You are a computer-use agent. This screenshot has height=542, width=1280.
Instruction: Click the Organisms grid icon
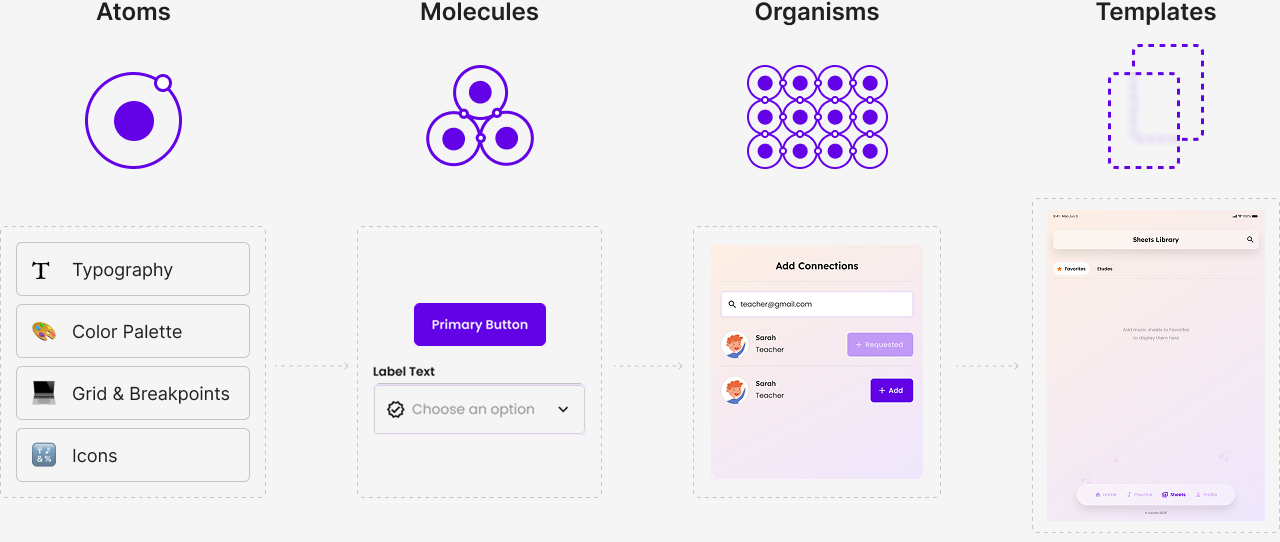click(x=817, y=117)
